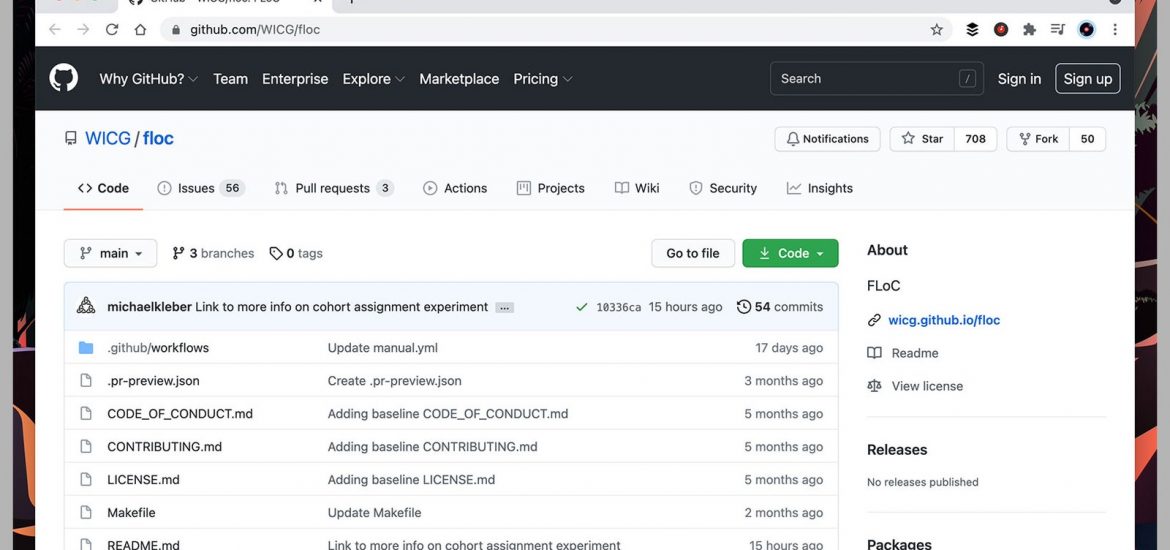Open the Pull requests tab
Image resolution: width=1170 pixels, height=550 pixels.
(334, 188)
